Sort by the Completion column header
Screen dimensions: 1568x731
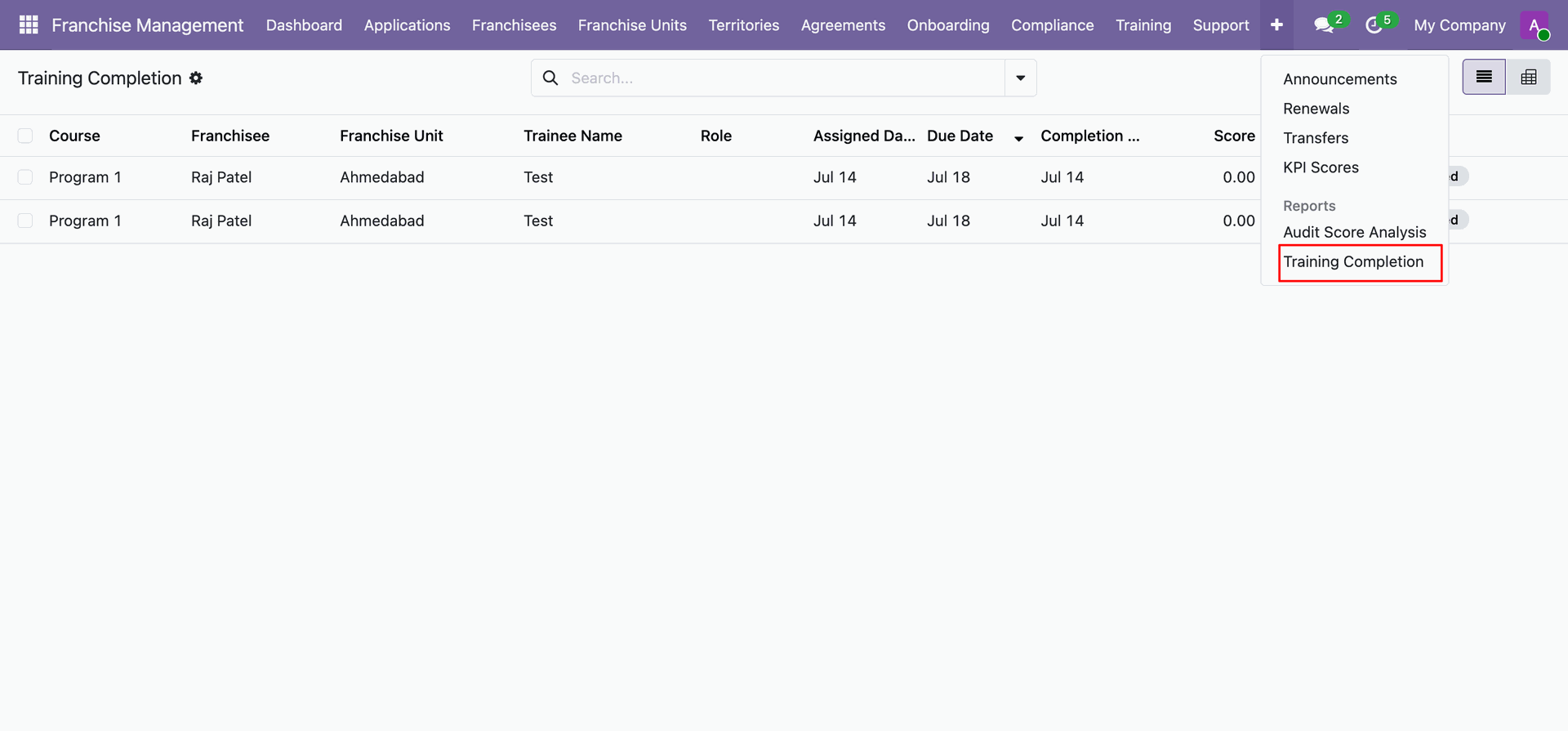(1089, 136)
